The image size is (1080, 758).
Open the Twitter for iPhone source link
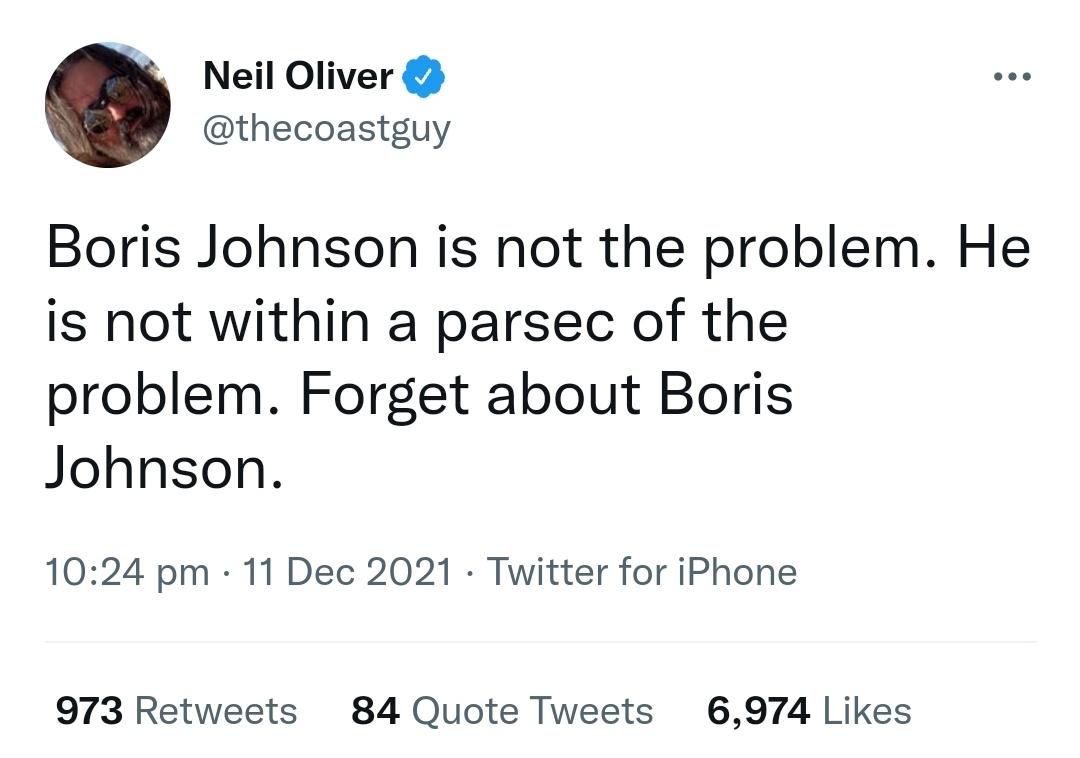point(641,572)
